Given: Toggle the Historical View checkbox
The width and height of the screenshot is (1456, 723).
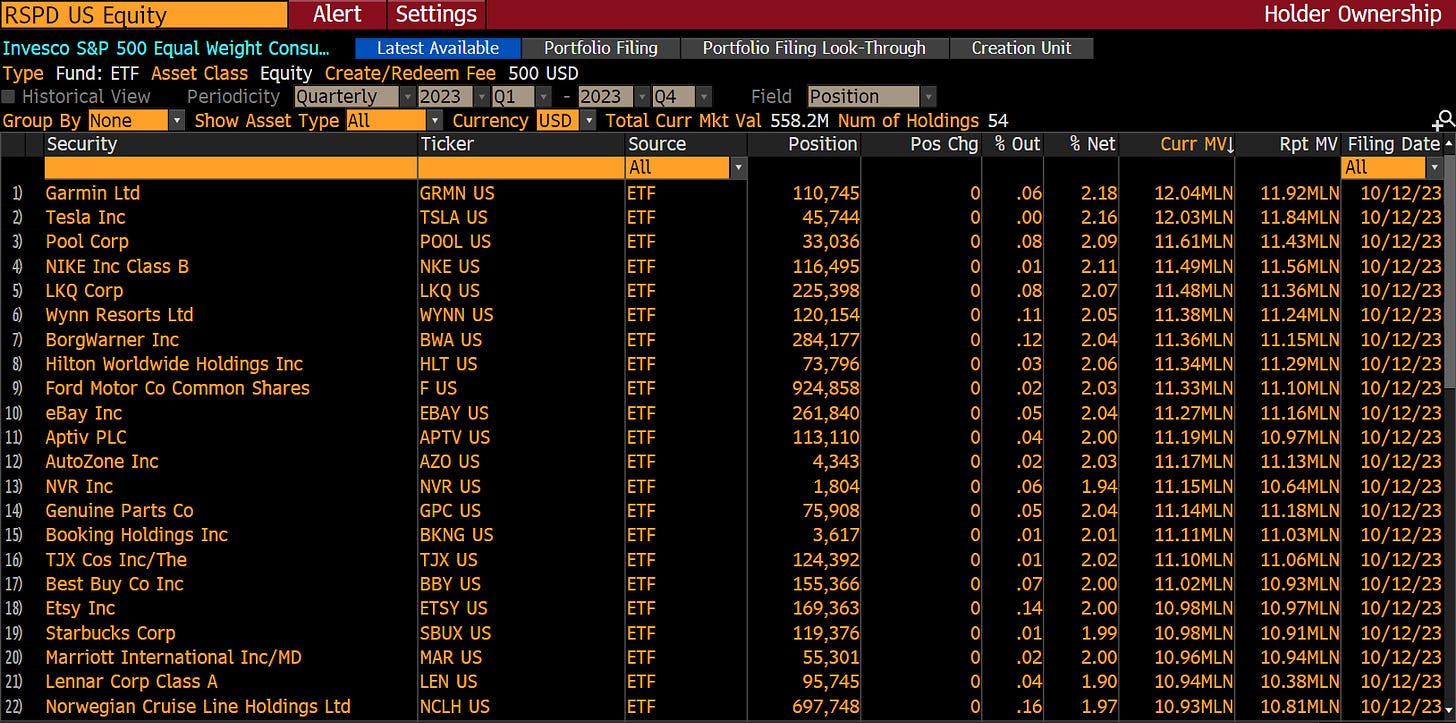Looking at the screenshot, I should pyautogui.click(x=9, y=97).
